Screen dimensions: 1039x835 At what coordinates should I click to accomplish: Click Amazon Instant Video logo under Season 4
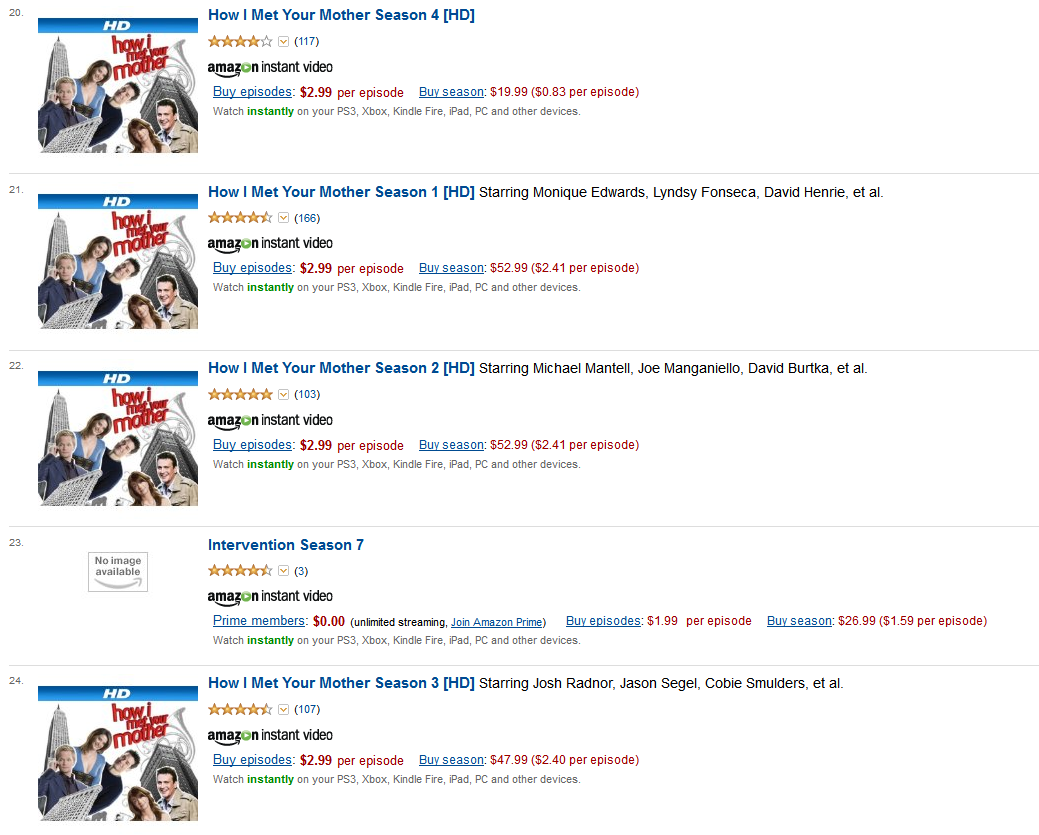click(270, 67)
